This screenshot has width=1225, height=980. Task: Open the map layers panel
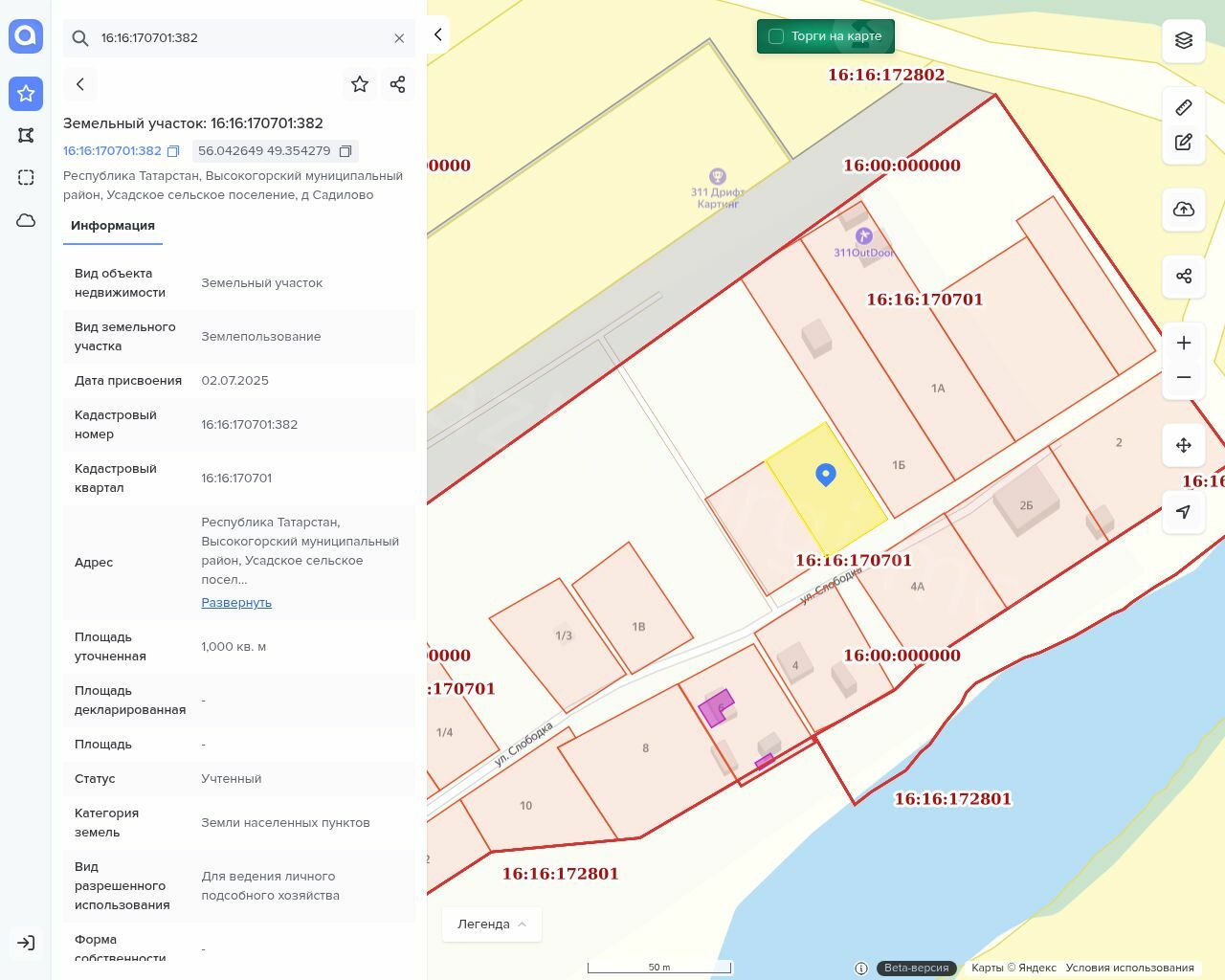coord(1184,40)
